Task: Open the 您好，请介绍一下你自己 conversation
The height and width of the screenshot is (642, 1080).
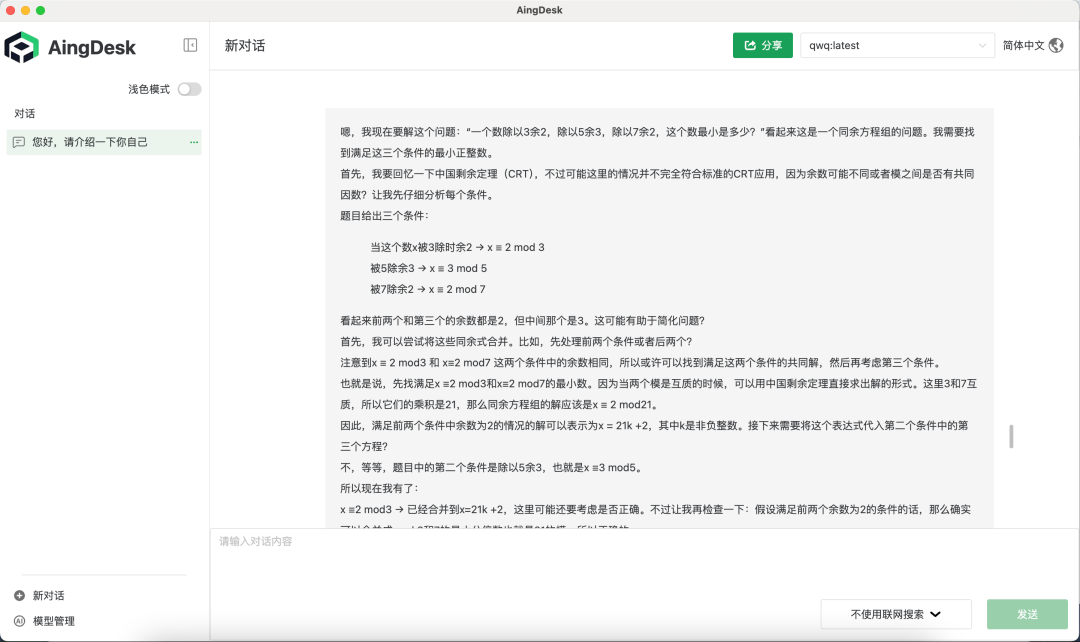Action: pyautogui.click(x=104, y=142)
